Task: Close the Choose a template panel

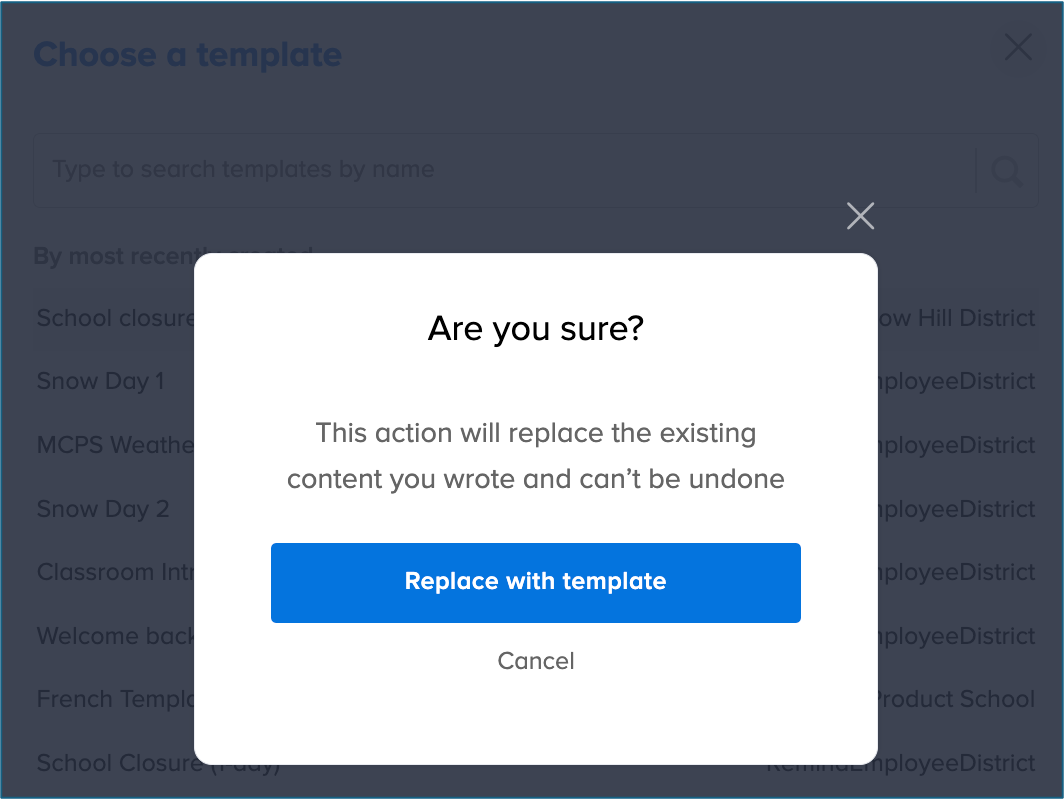Action: pos(1018,47)
